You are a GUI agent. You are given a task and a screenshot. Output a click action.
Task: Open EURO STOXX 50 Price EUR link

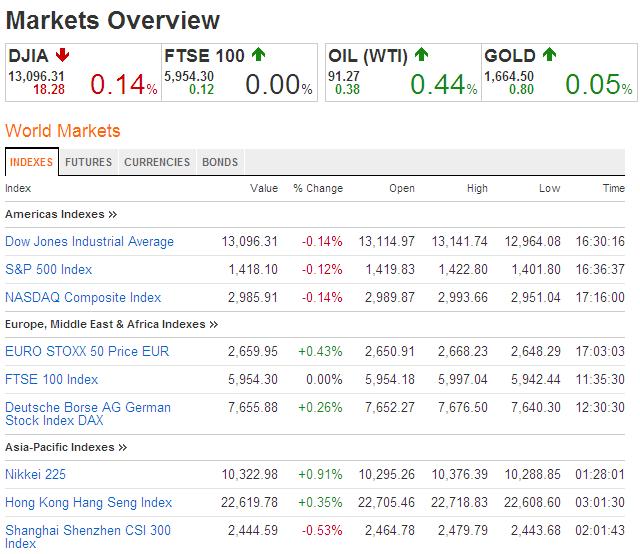87,352
